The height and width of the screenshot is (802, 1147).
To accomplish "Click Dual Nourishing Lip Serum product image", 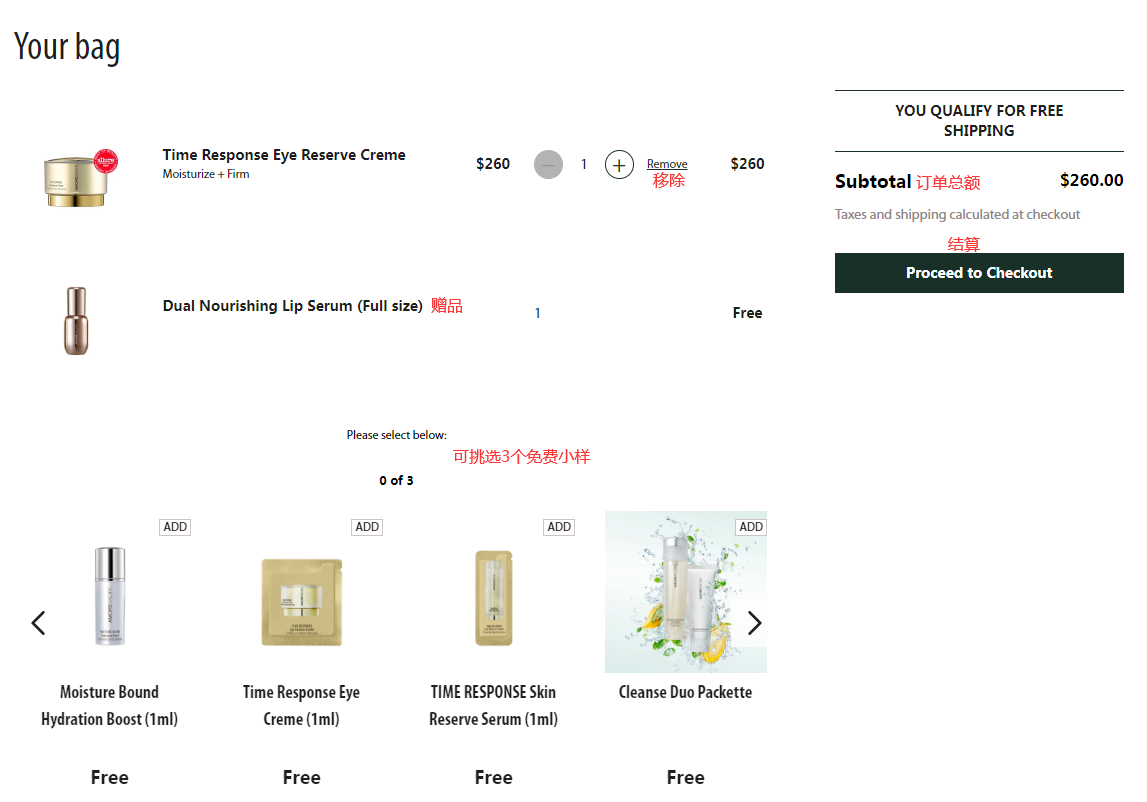I will 77,320.
